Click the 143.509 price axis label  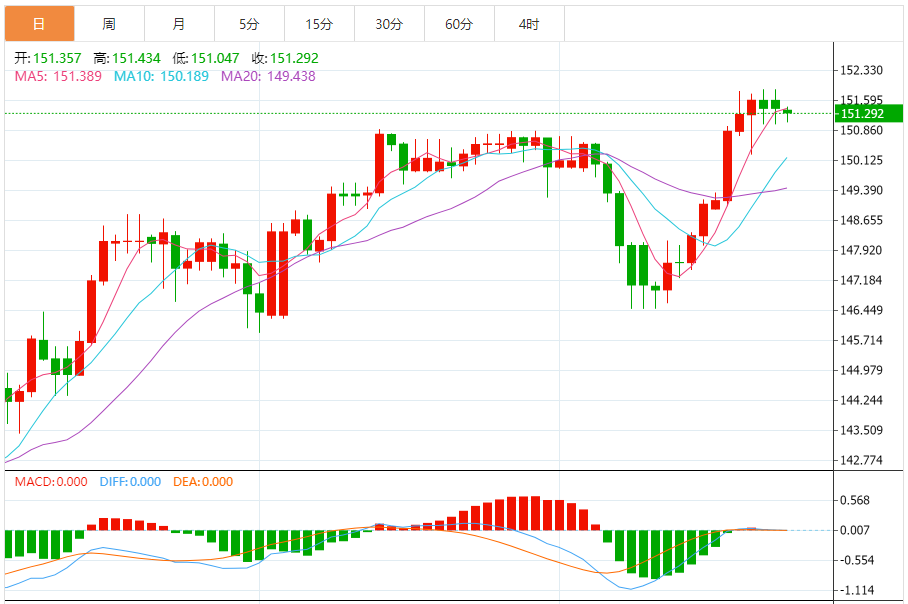point(861,430)
